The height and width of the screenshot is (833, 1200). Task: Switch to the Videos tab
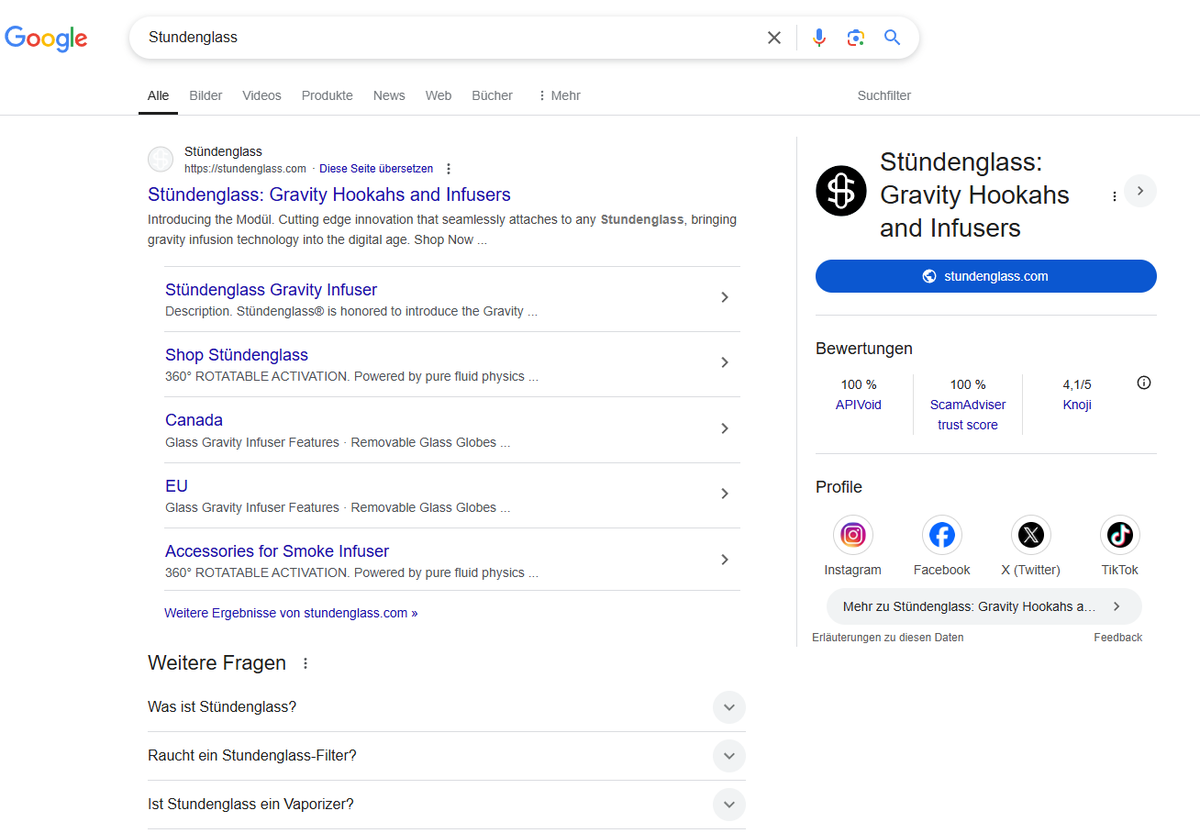(262, 96)
